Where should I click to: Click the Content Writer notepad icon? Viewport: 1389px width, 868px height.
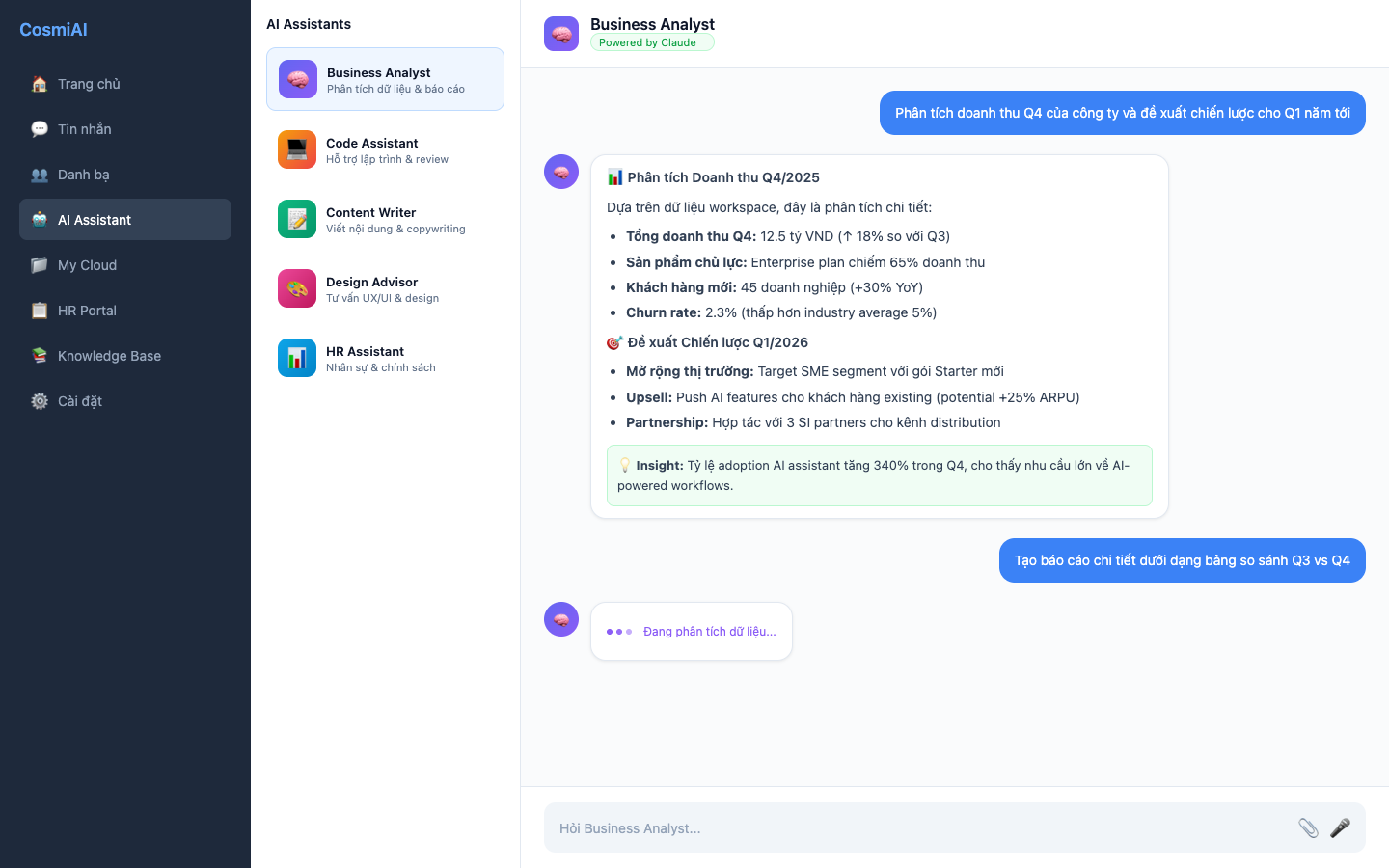pos(297,219)
